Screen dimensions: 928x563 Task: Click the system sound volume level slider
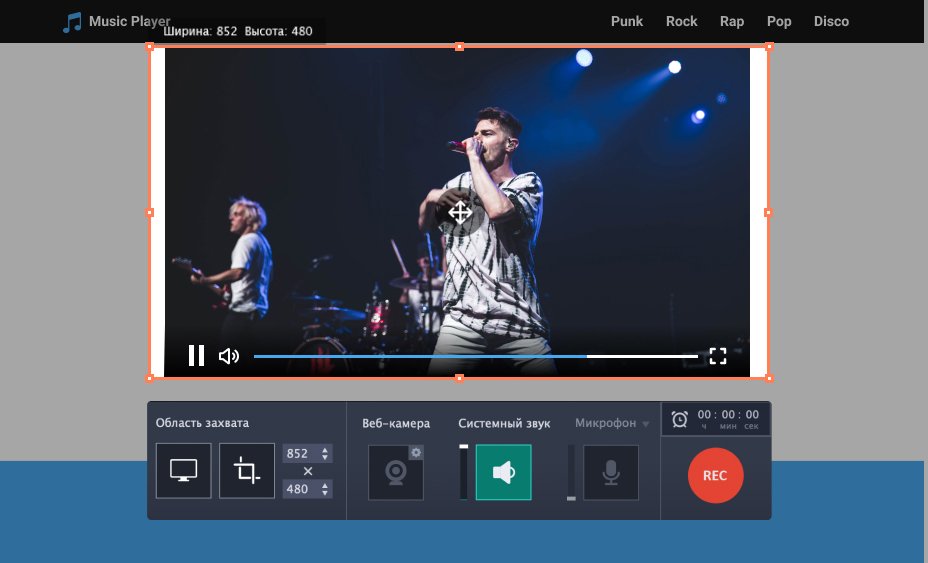463,472
